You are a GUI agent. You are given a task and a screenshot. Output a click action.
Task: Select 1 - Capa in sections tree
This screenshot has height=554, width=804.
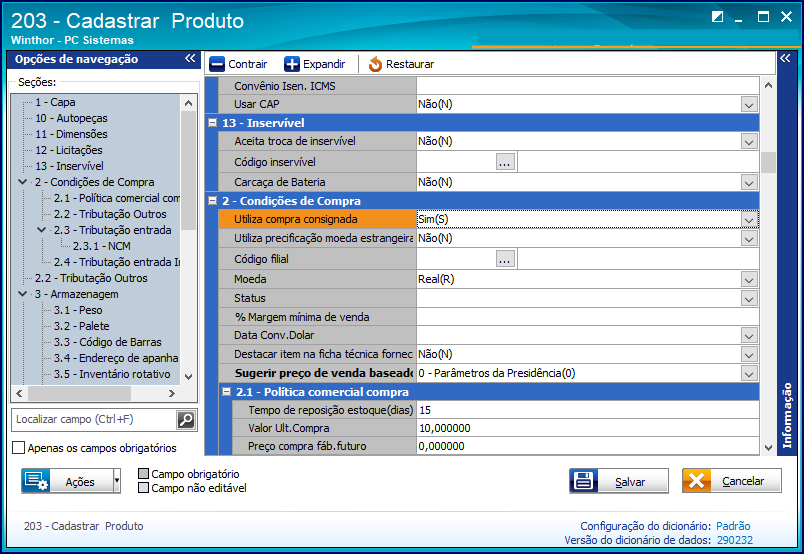(x=55, y=102)
